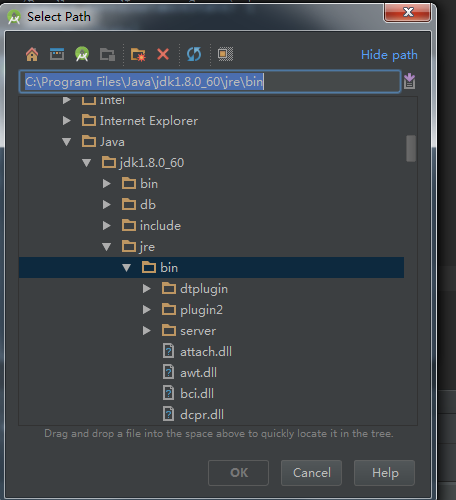Click the file tree vertical scrollbar
Image resolution: width=456 pixels, height=500 pixels.
pos(411,148)
